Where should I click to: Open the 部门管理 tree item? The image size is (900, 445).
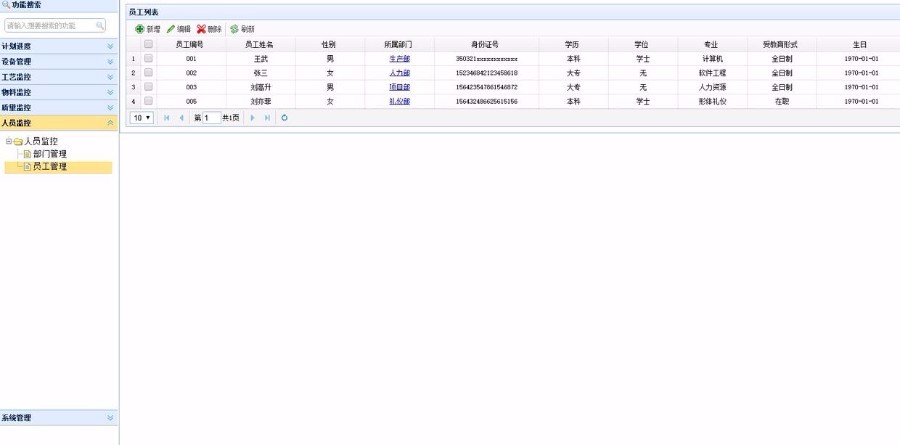coord(50,154)
